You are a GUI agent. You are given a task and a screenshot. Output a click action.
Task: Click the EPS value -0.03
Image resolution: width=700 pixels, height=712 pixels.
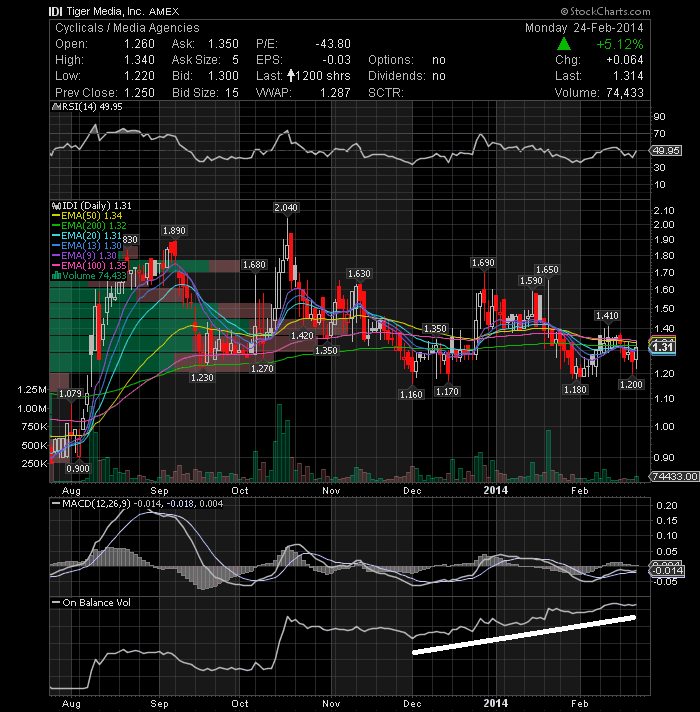coord(336,60)
